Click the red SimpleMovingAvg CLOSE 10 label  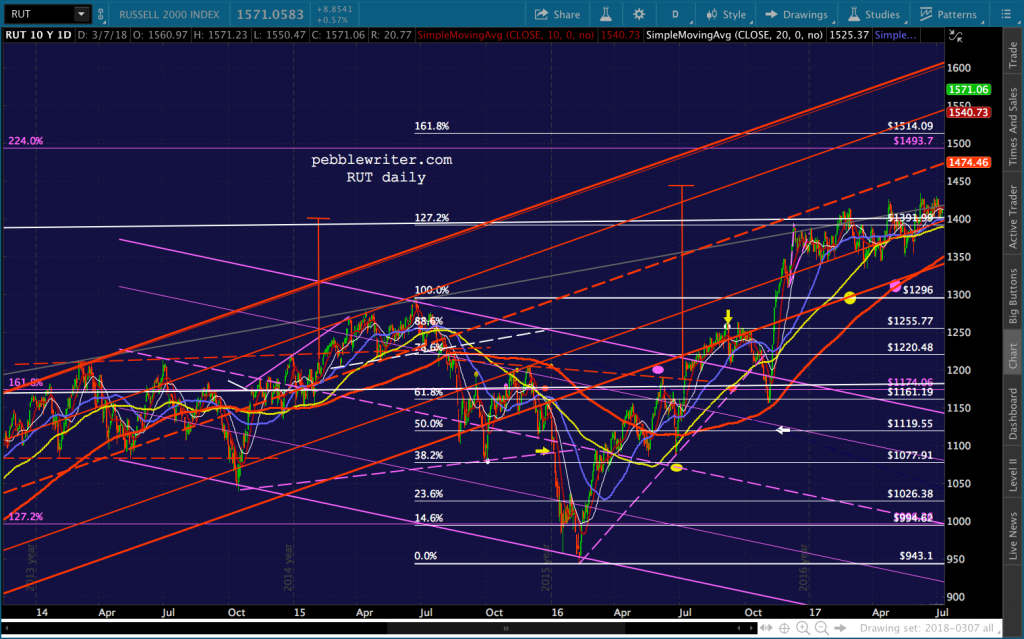click(505, 35)
